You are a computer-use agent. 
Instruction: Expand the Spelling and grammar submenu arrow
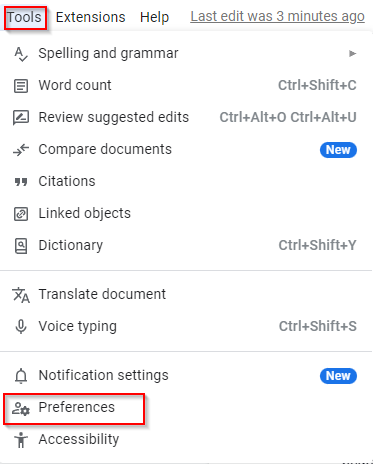point(352,54)
